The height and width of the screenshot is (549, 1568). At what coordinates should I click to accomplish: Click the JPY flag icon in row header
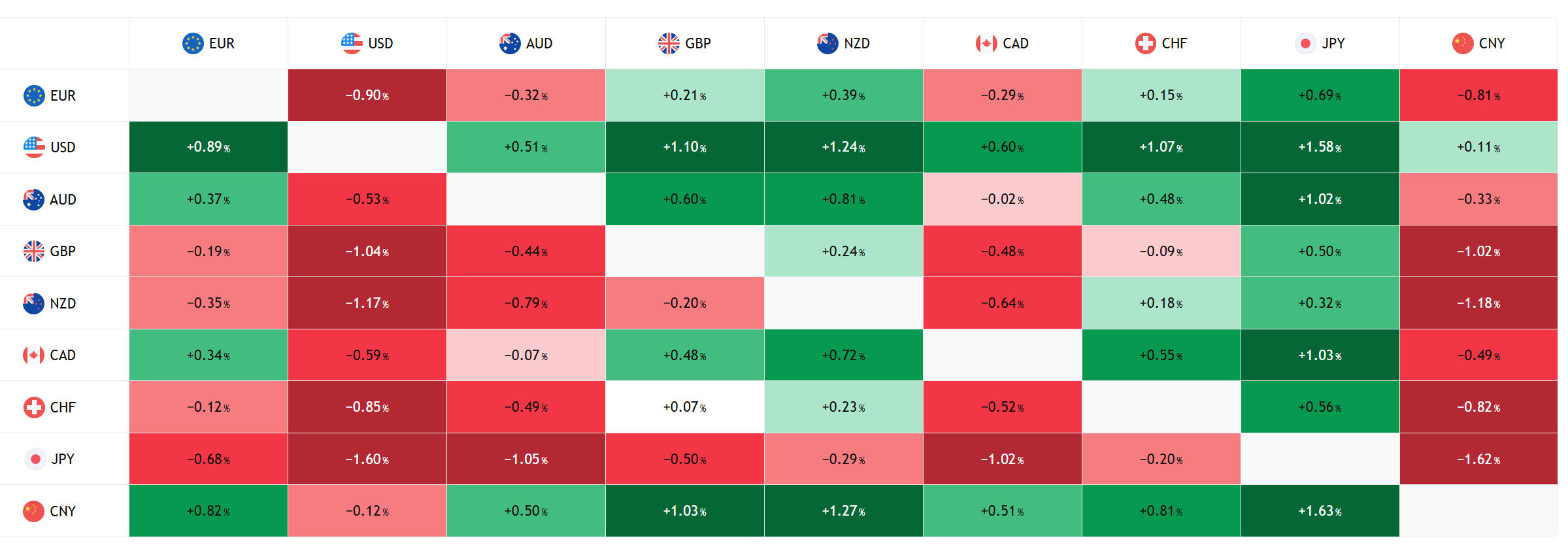pyautogui.click(x=35, y=459)
